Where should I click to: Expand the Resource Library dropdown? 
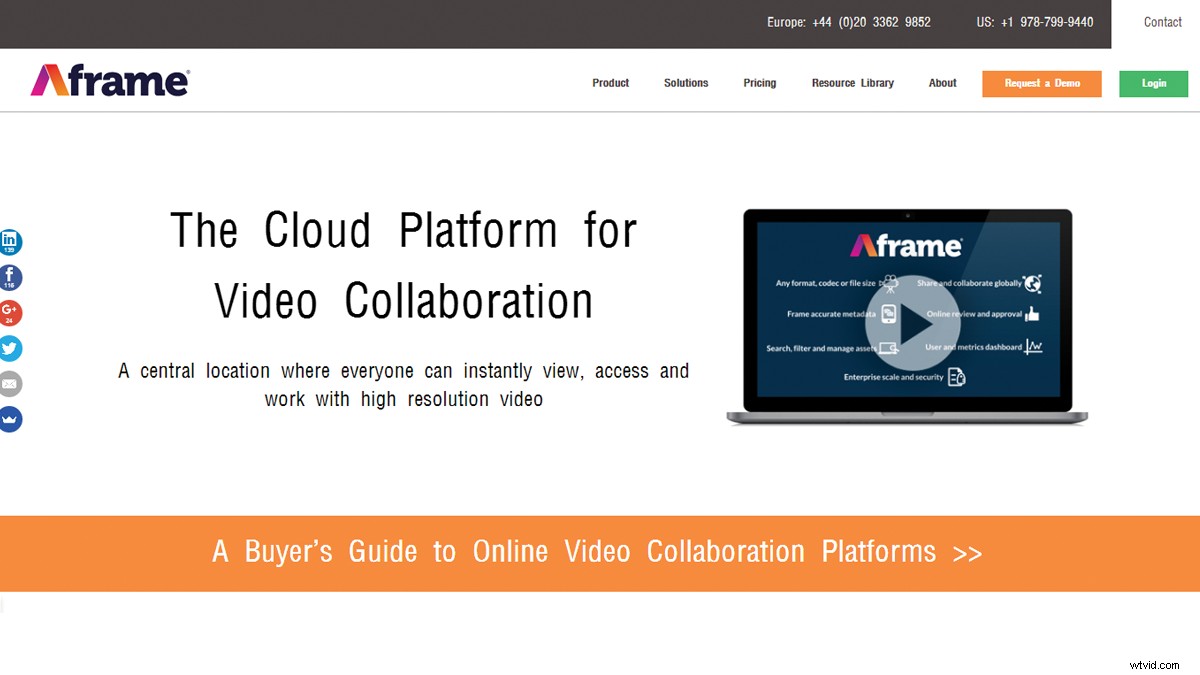(x=852, y=84)
